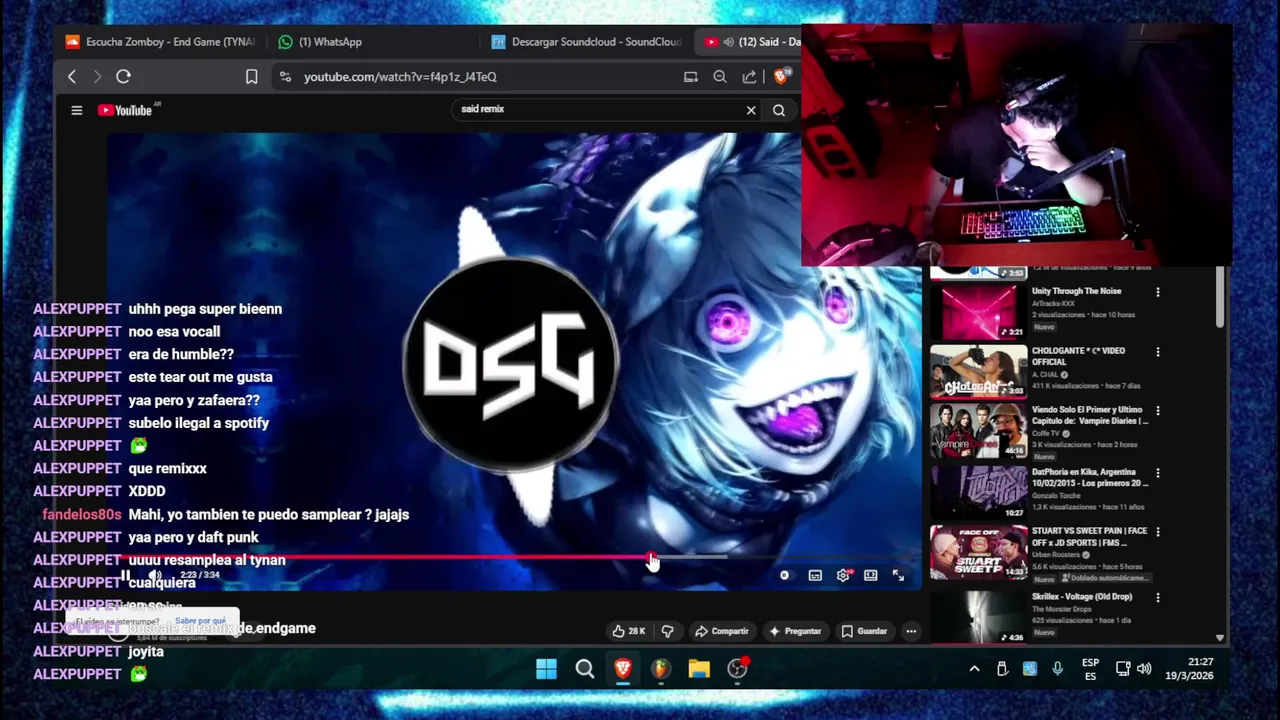Click the 'Saber por qué' link
Viewport: 1280px width, 720px height.
tap(200, 621)
